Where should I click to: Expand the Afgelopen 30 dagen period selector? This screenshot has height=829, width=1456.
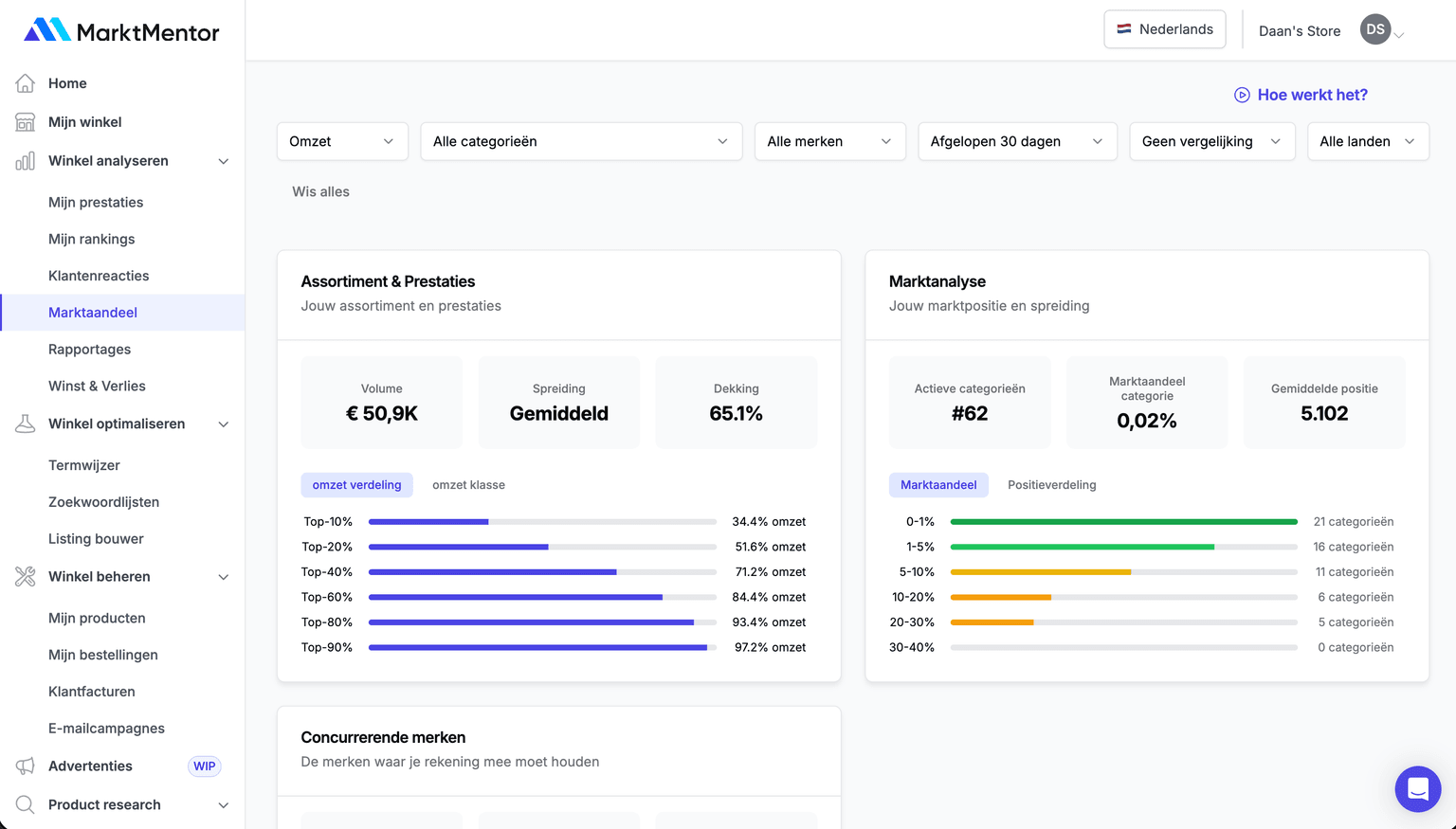pyautogui.click(x=1016, y=140)
